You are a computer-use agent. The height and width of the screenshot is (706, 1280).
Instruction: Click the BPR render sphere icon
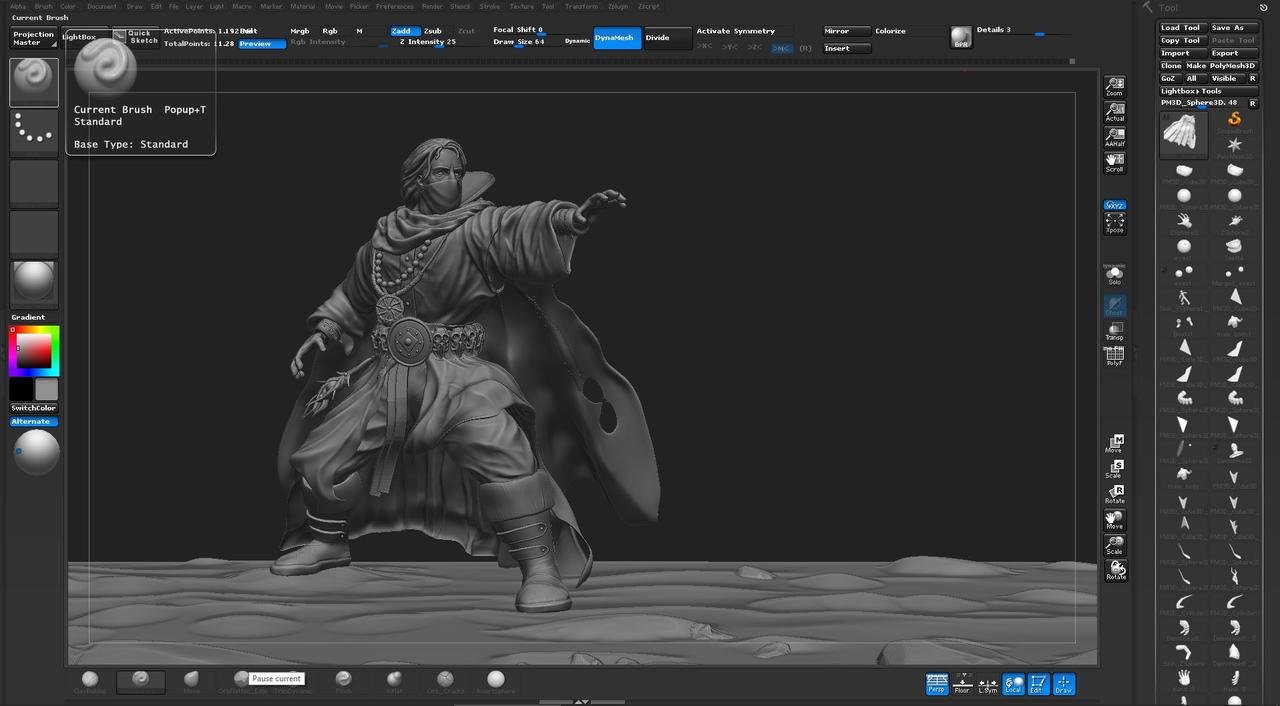pos(961,38)
